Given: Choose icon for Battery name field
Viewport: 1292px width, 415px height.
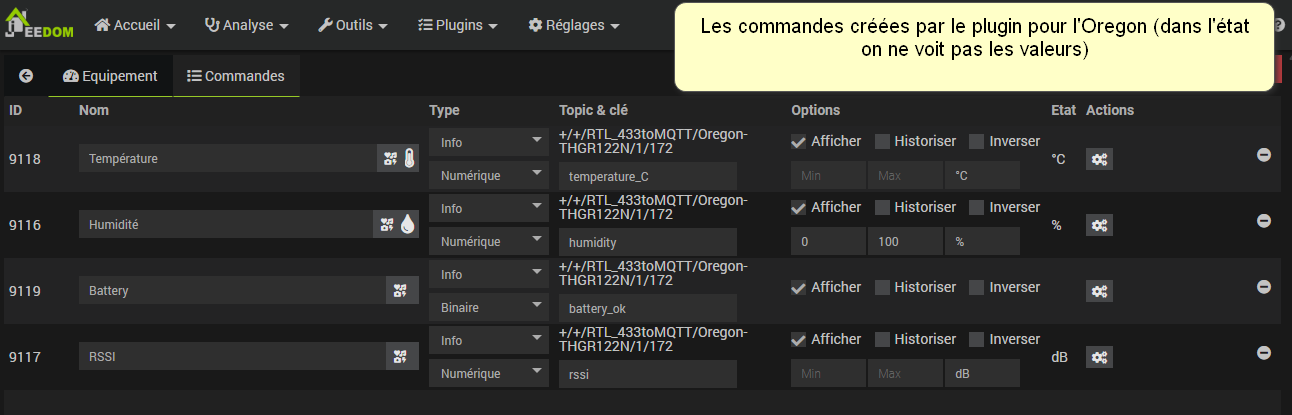Looking at the screenshot, I should pyautogui.click(x=402, y=290).
